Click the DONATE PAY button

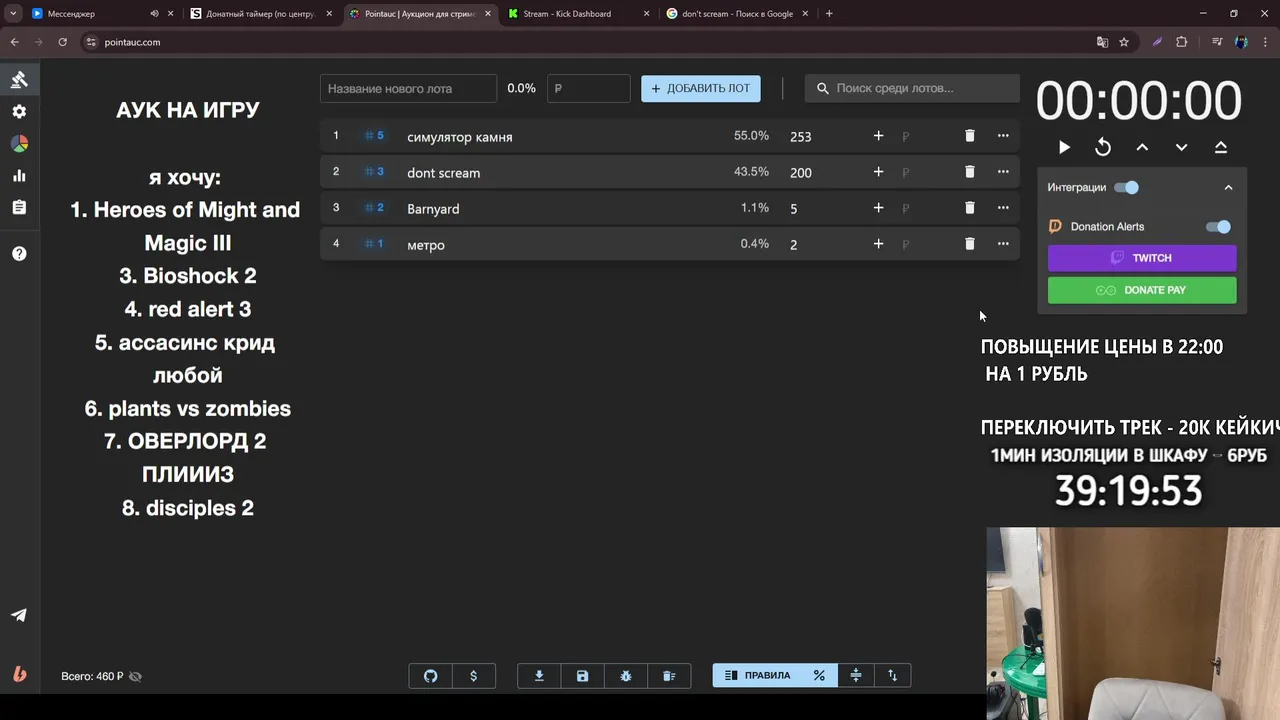pos(1142,290)
